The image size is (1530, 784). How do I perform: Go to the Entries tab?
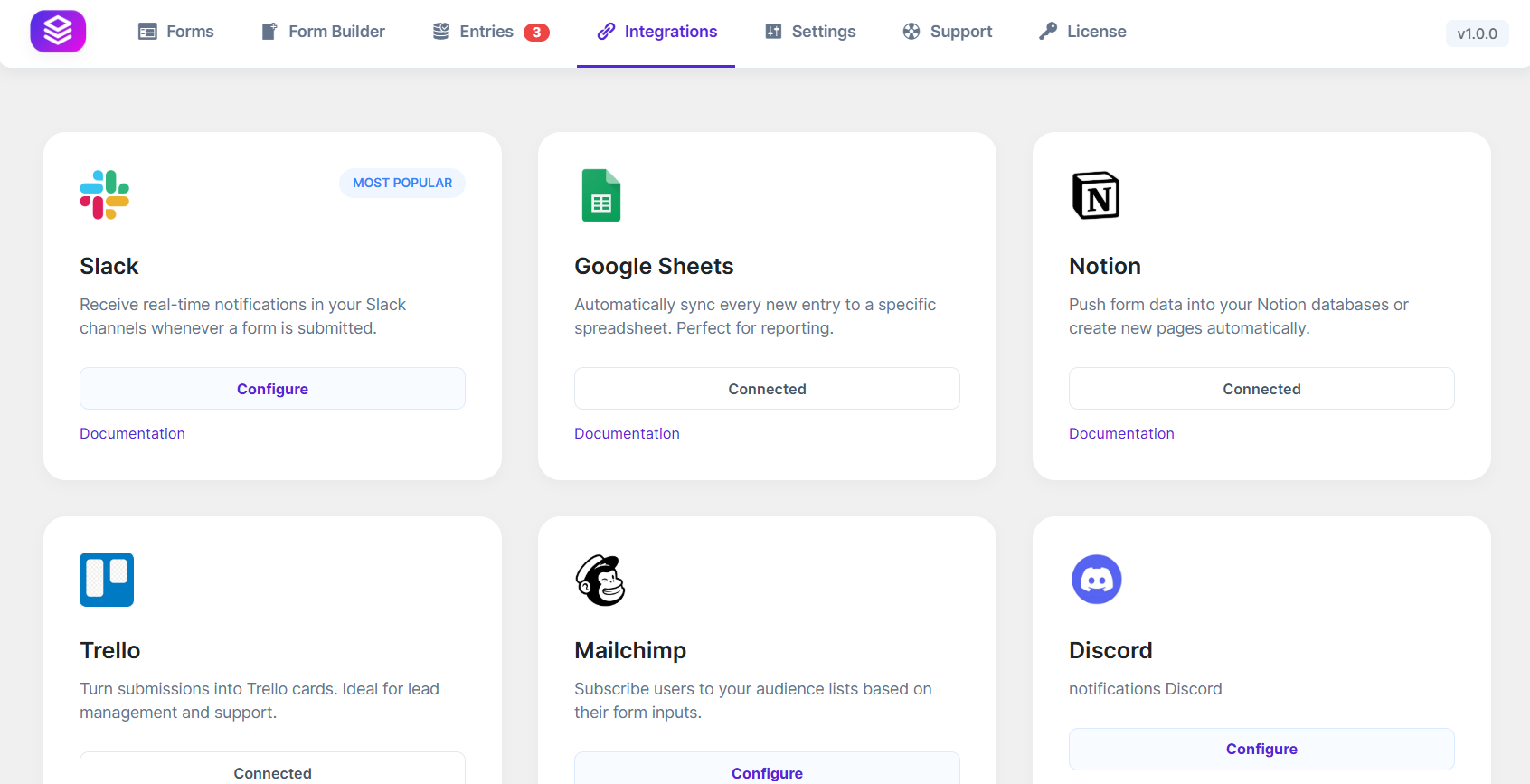point(491,32)
